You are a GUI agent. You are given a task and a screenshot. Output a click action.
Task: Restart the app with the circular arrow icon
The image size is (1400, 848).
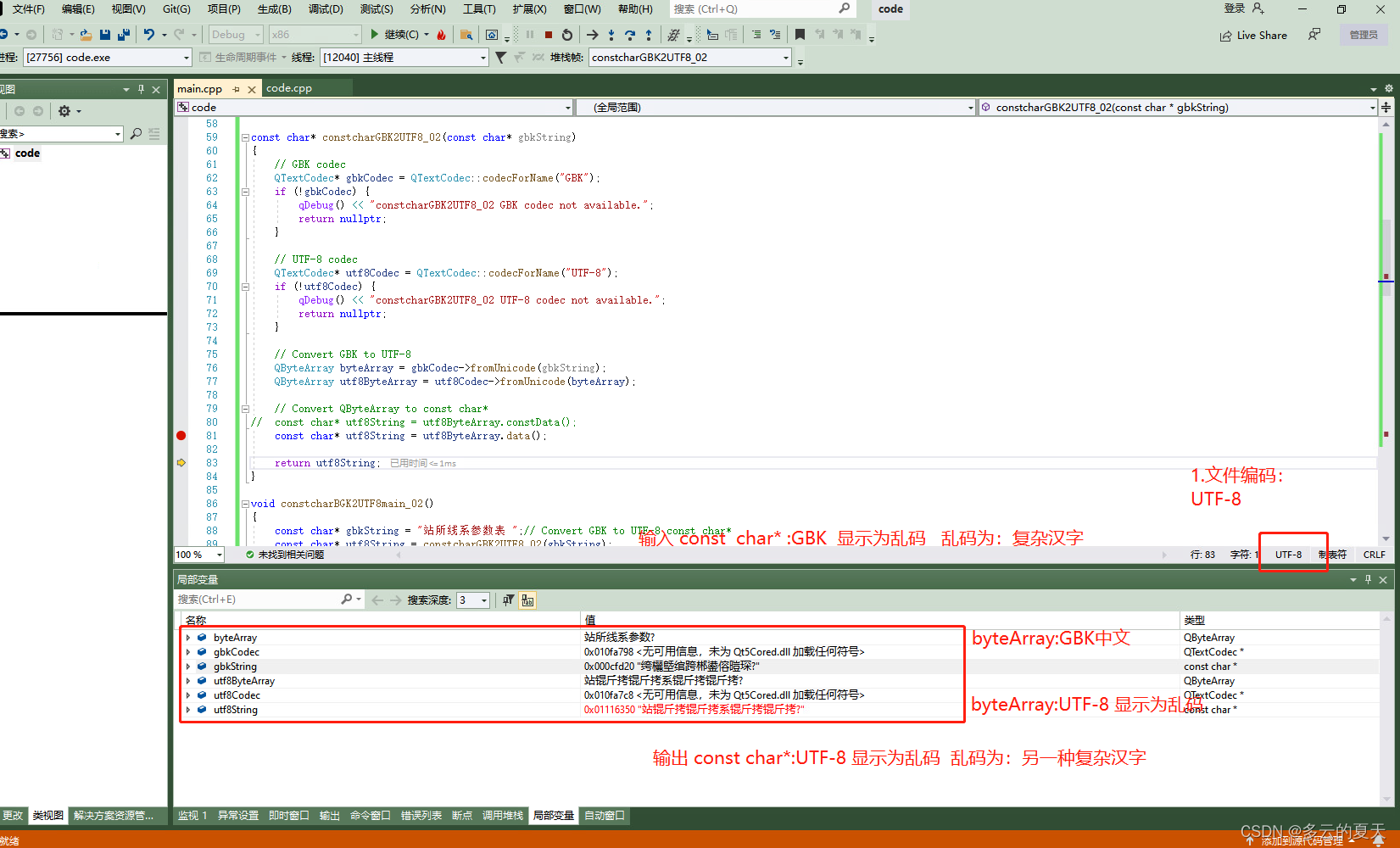pos(567,34)
